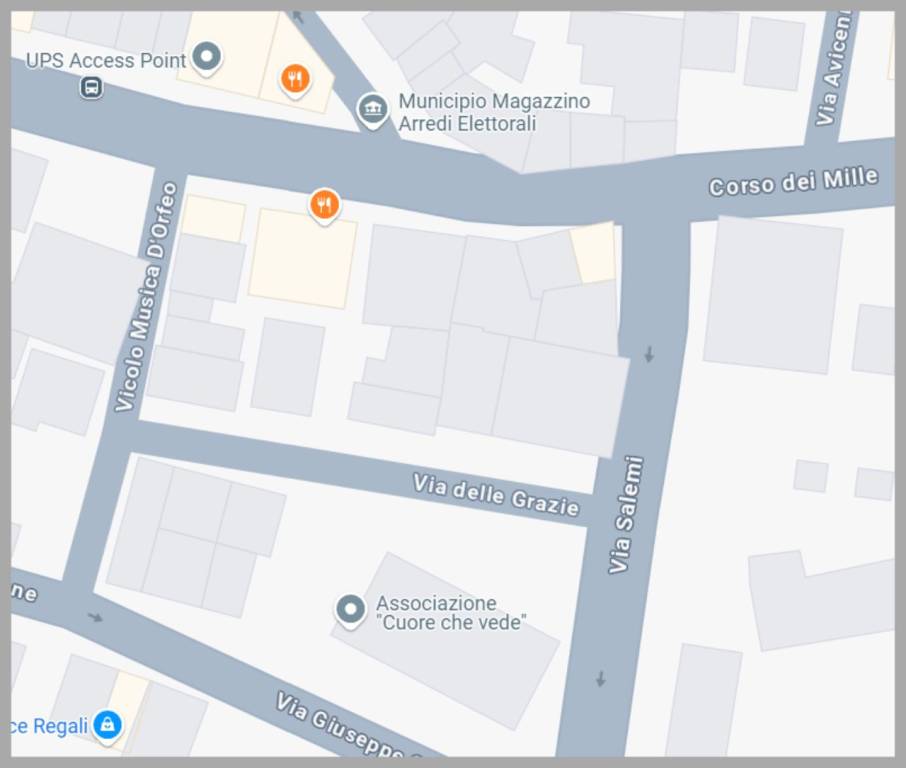Click the UPS Access Point label
This screenshot has height=768, width=906.
[106, 61]
